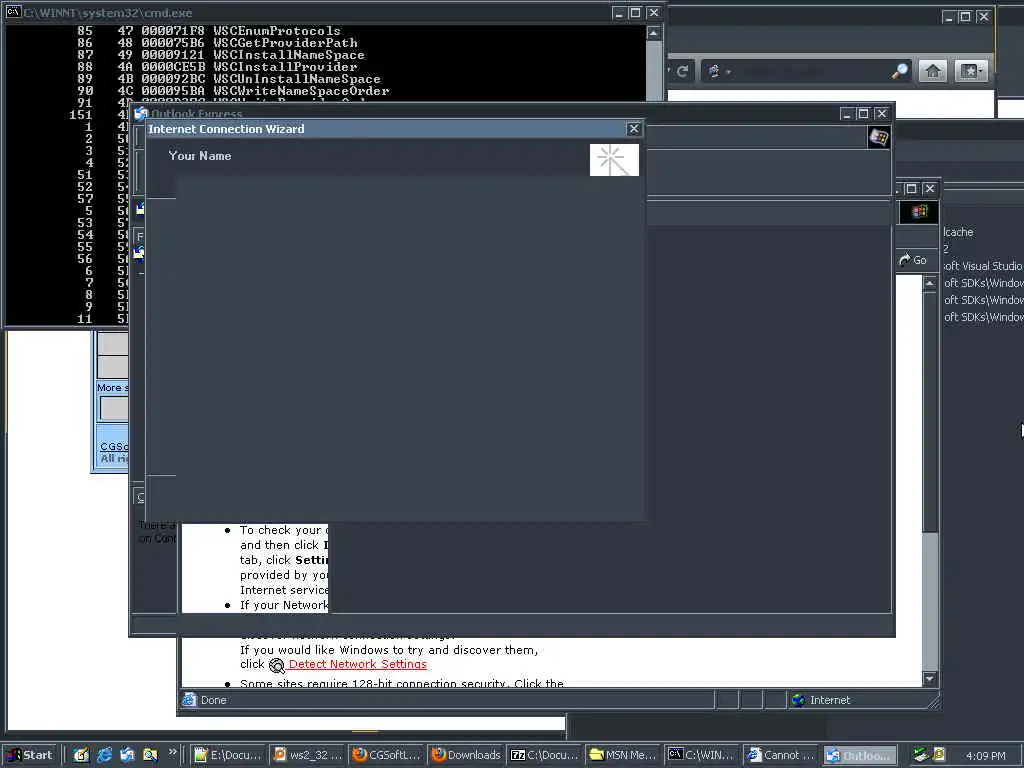The height and width of the screenshot is (768, 1024).
Task: Click the IE page scrollbar up arrow
Action: point(930,283)
